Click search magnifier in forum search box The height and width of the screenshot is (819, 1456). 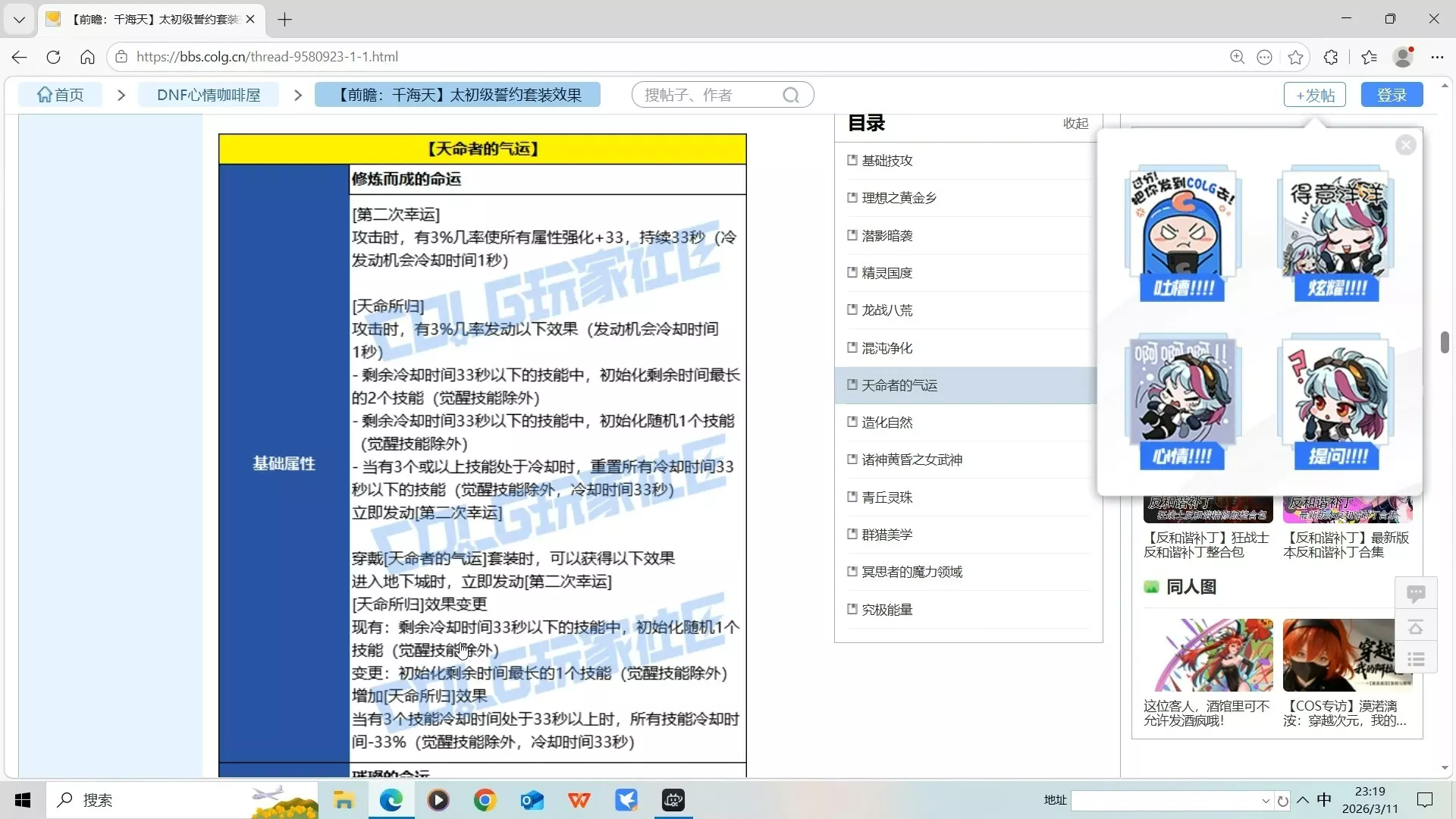pos(791,95)
